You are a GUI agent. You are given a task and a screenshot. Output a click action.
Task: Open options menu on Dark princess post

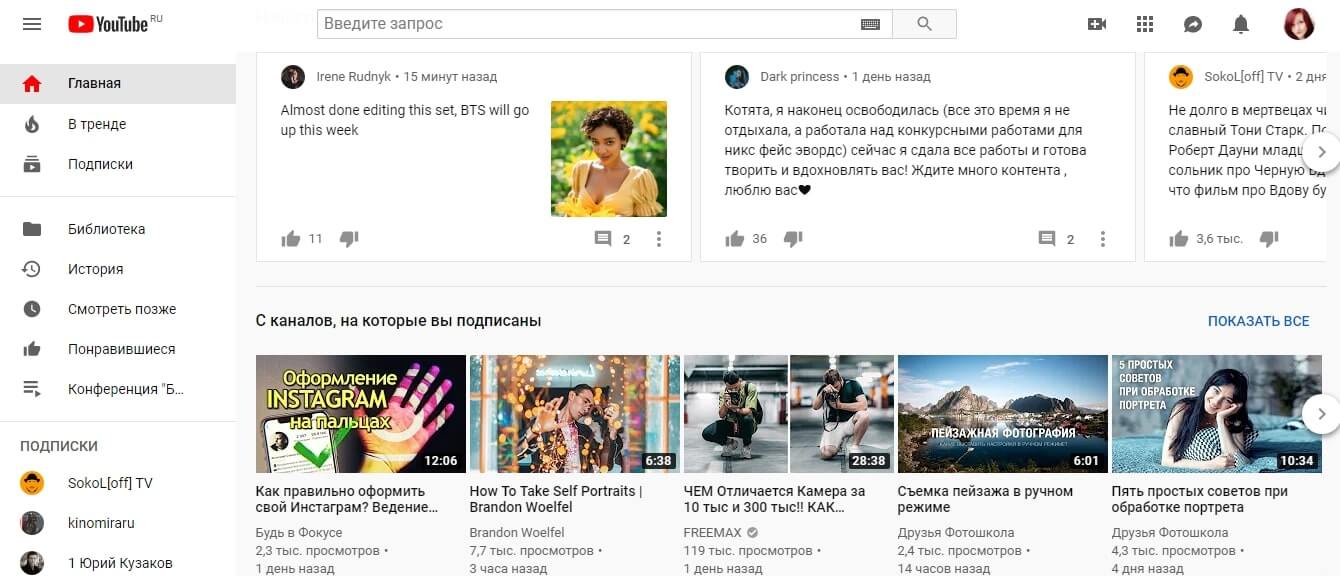[1103, 239]
